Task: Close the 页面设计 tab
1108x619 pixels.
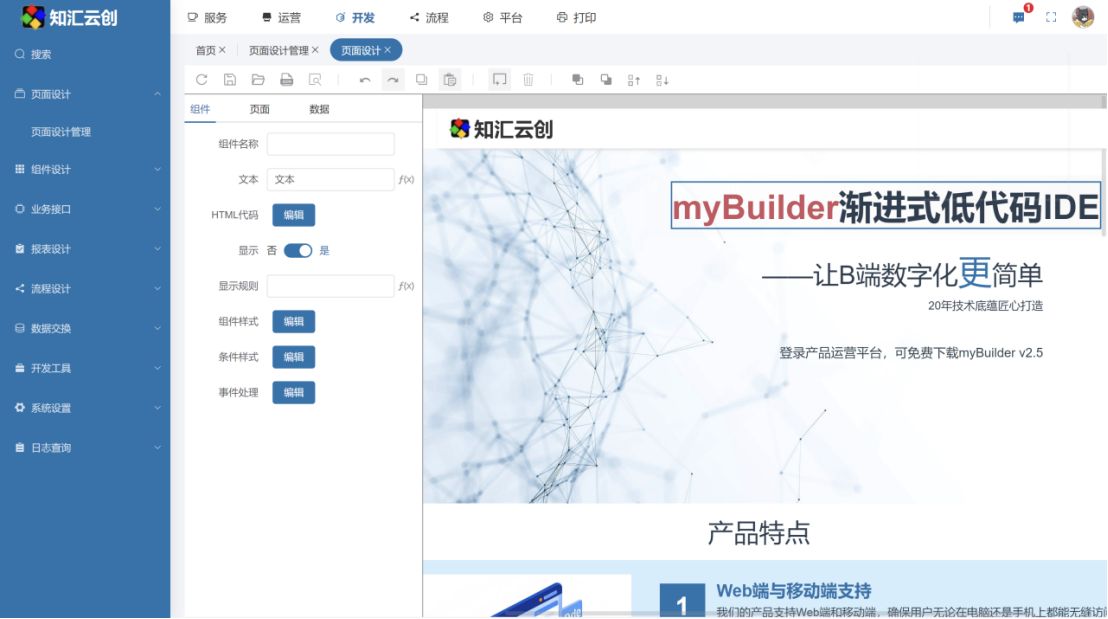Action: pos(387,50)
